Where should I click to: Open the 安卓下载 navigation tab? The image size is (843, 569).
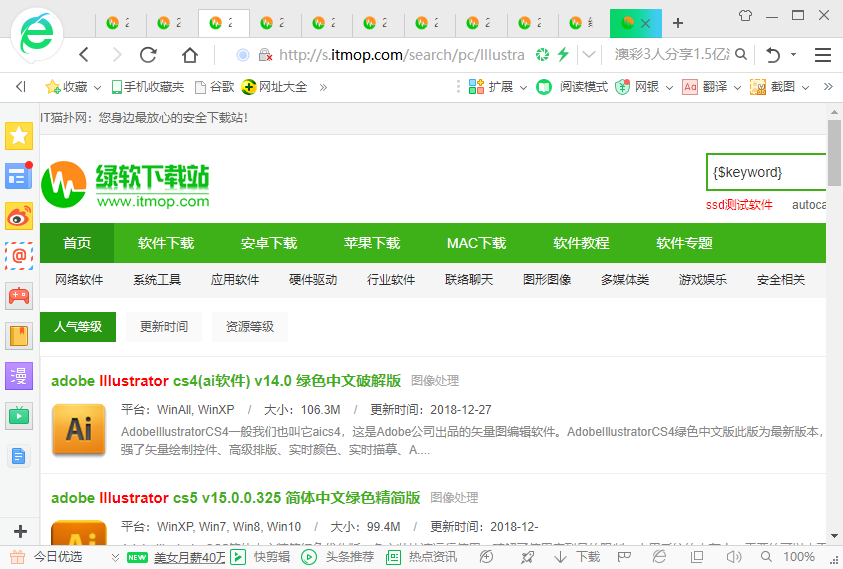pyautogui.click(x=269, y=243)
